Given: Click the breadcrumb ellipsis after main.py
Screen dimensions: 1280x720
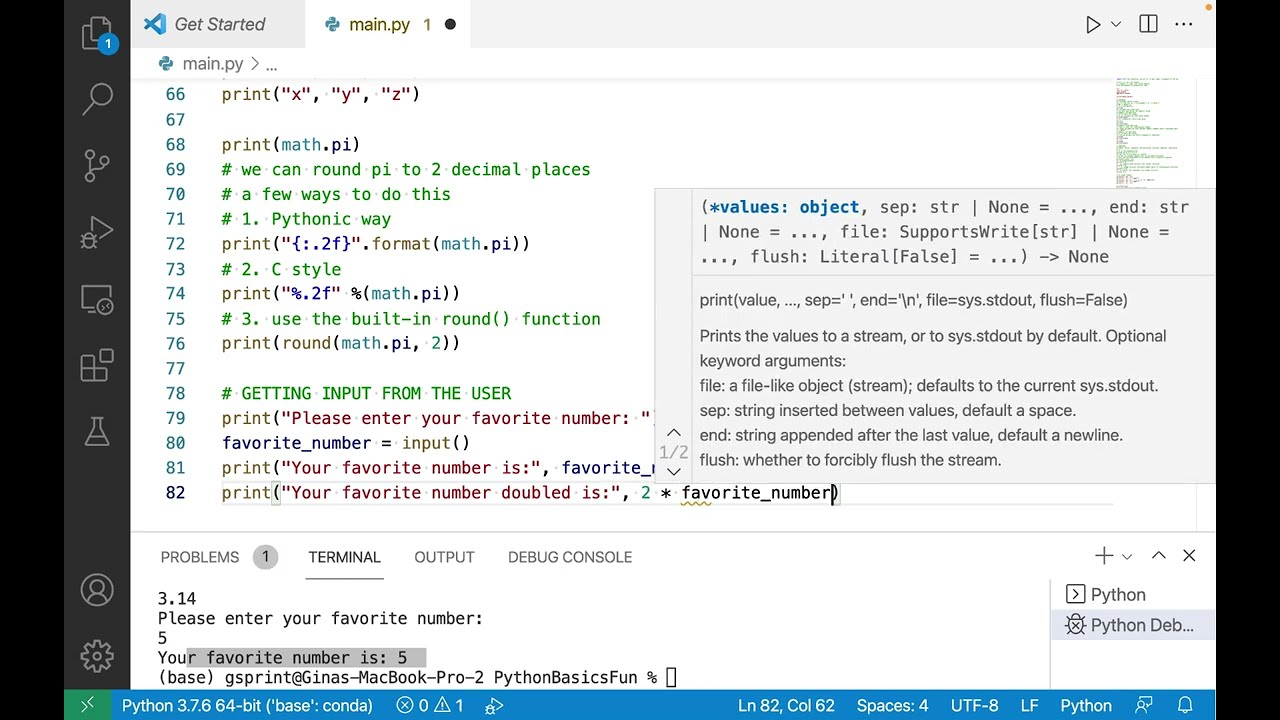Looking at the screenshot, I should pyautogui.click(x=271, y=64).
